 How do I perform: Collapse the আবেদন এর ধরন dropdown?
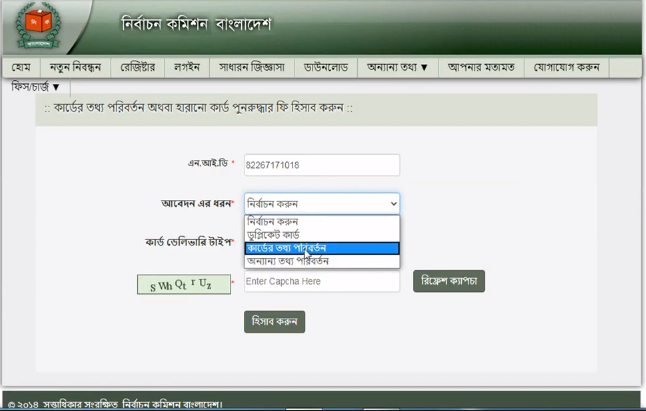click(x=321, y=203)
